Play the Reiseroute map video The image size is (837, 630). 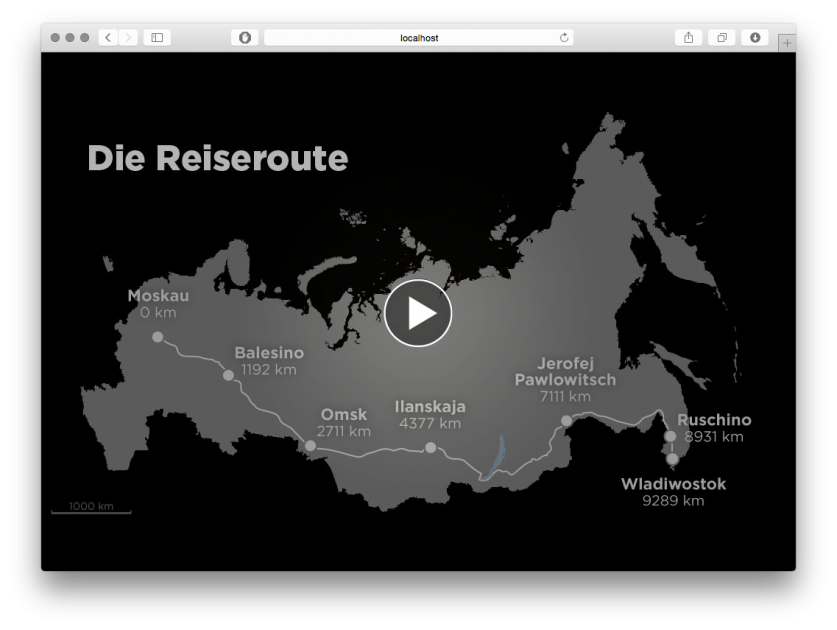(418, 313)
